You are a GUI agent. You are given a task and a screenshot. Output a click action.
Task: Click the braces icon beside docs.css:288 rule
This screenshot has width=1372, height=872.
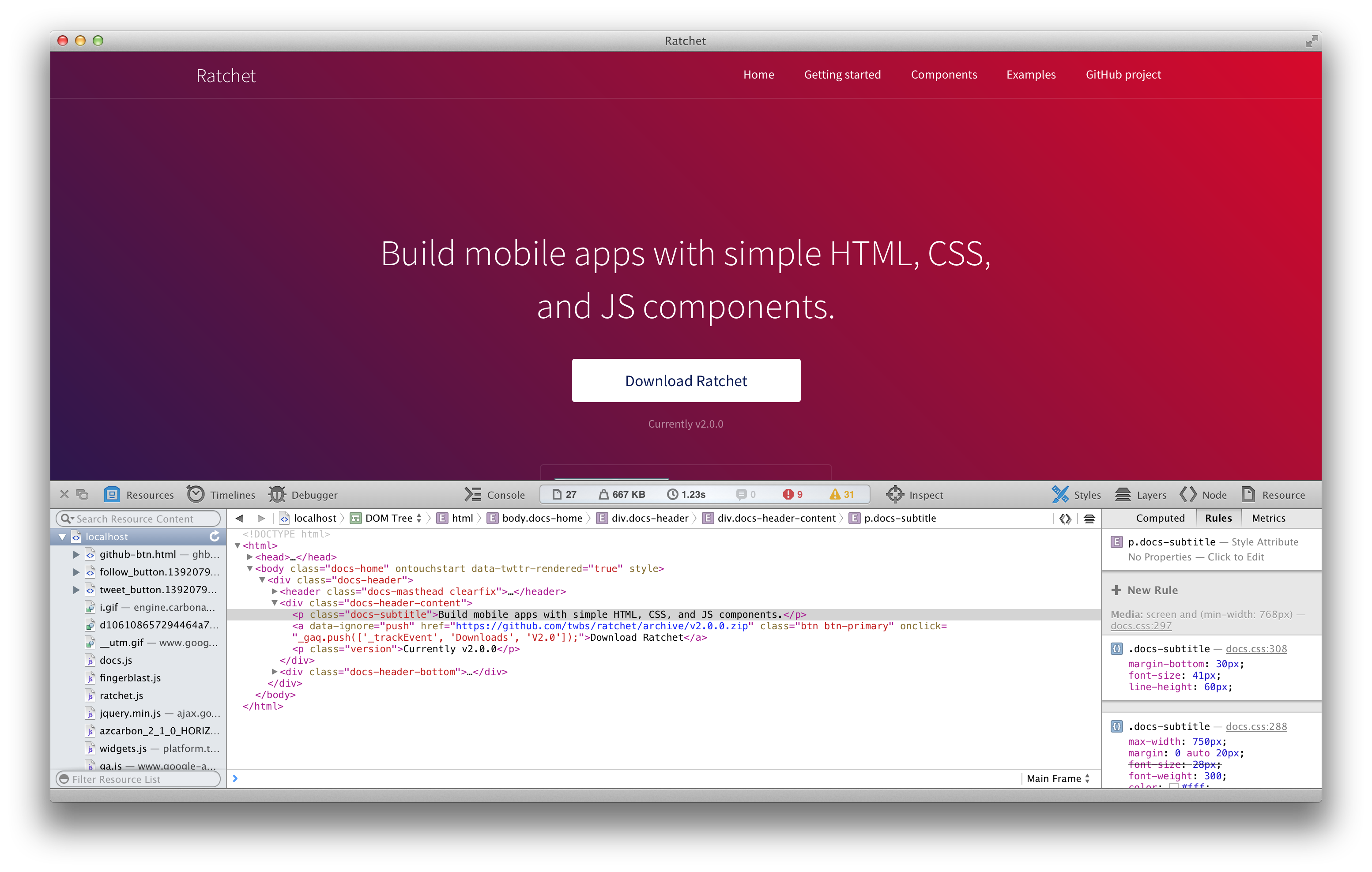point(1117,726)
